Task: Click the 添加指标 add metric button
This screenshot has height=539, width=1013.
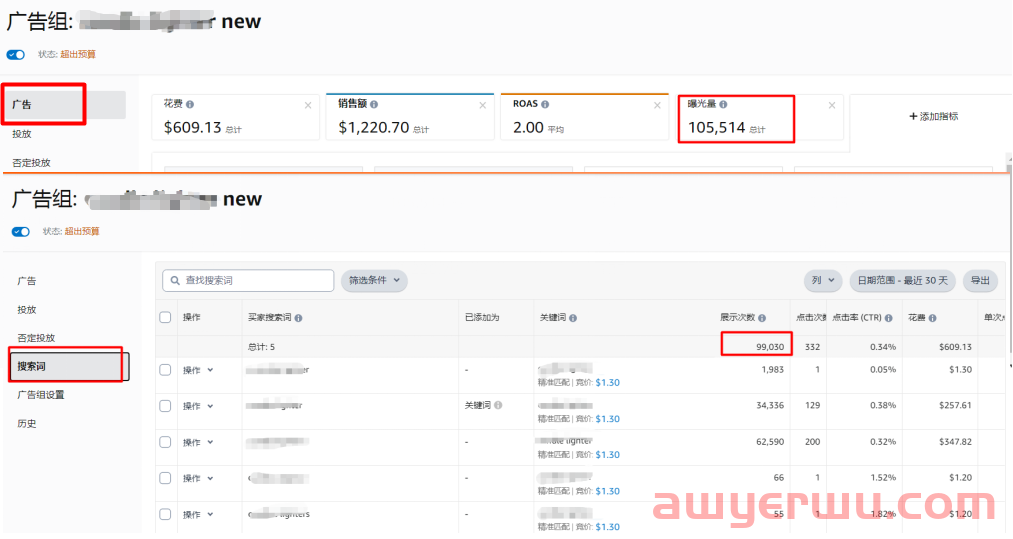Action: pyautogui.click(x=933, y=116)
